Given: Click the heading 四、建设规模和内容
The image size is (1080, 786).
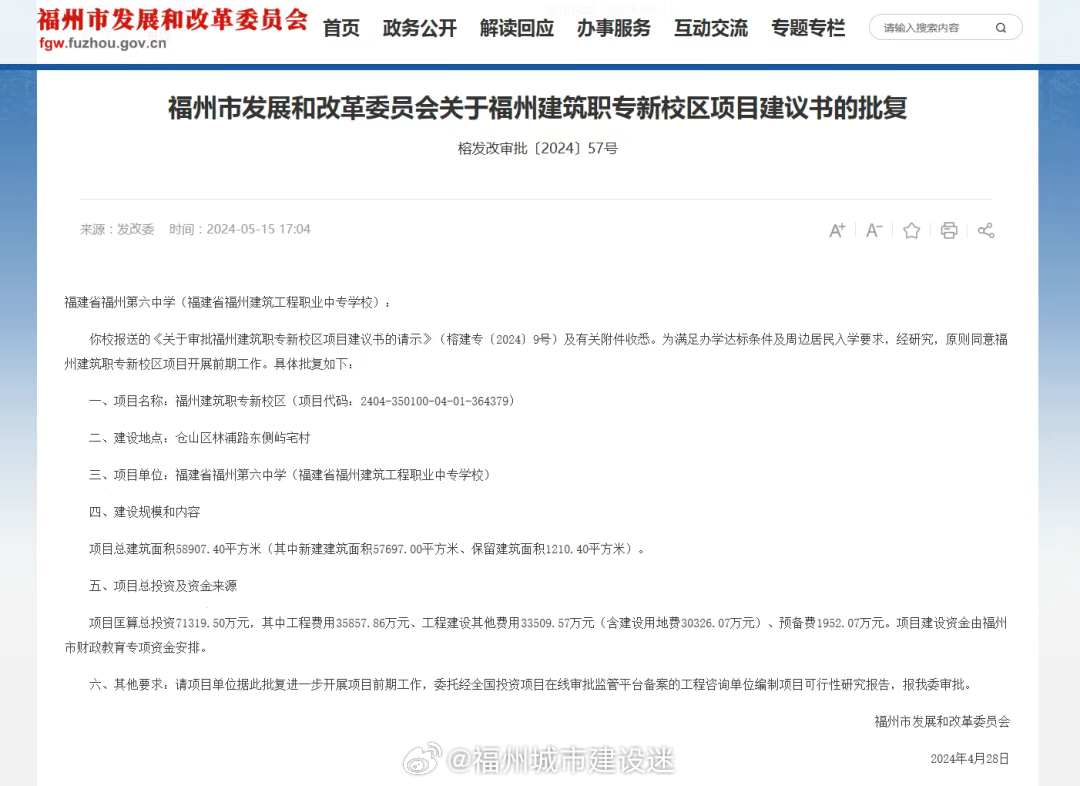Looking at the screenshot, I should 145,512.
